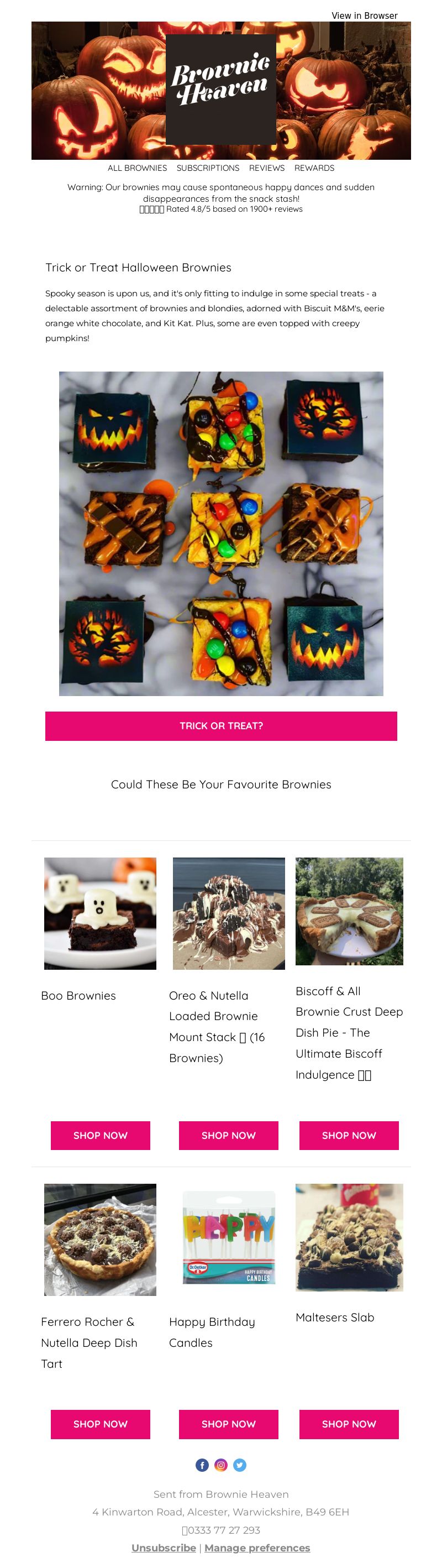This screenshot has height=1568, width=442.
Task: Click the Unsubscribe link
Action: (x=164, y=1548)
